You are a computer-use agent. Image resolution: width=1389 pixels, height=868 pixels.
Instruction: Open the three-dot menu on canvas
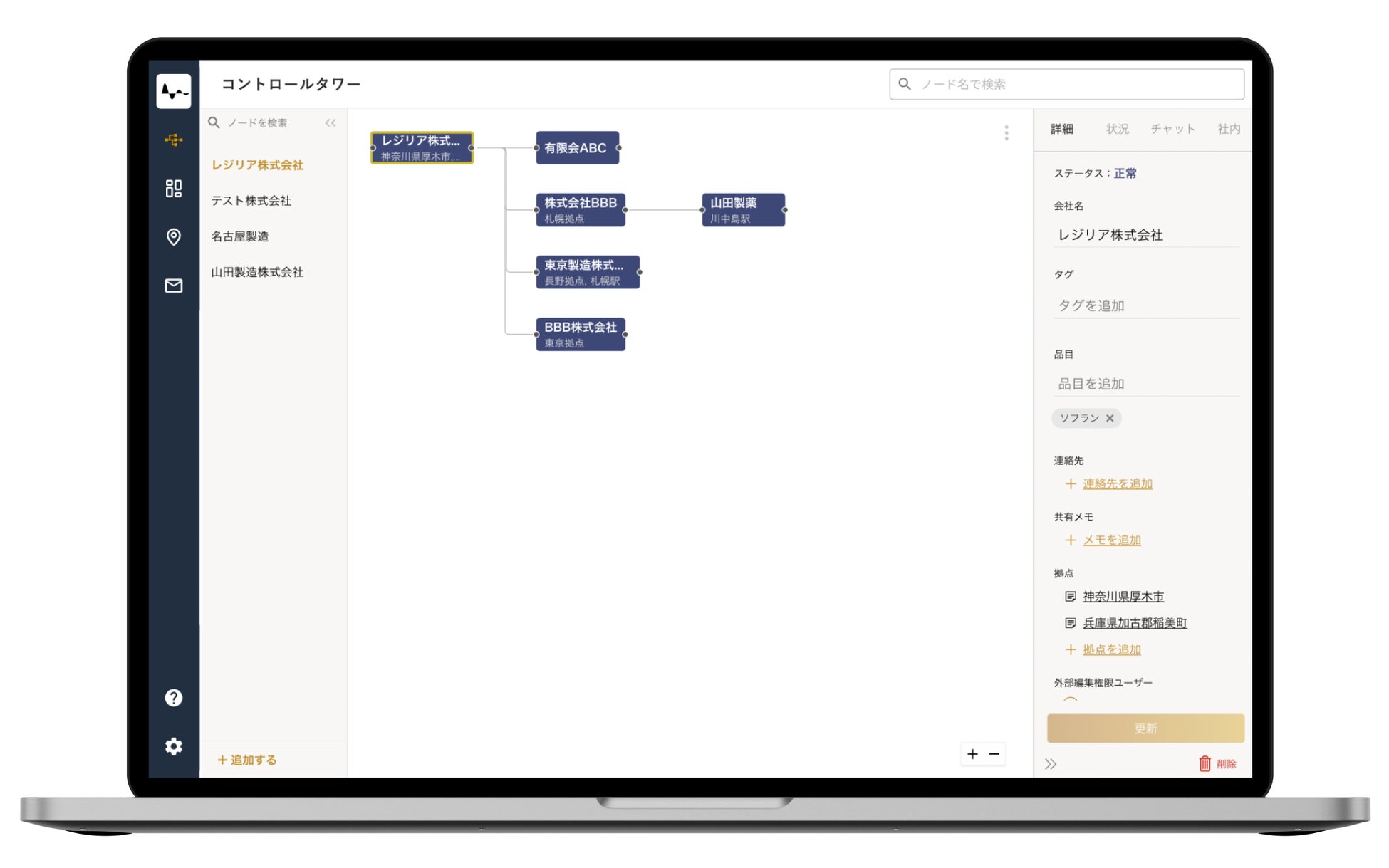coord(1006,133)
